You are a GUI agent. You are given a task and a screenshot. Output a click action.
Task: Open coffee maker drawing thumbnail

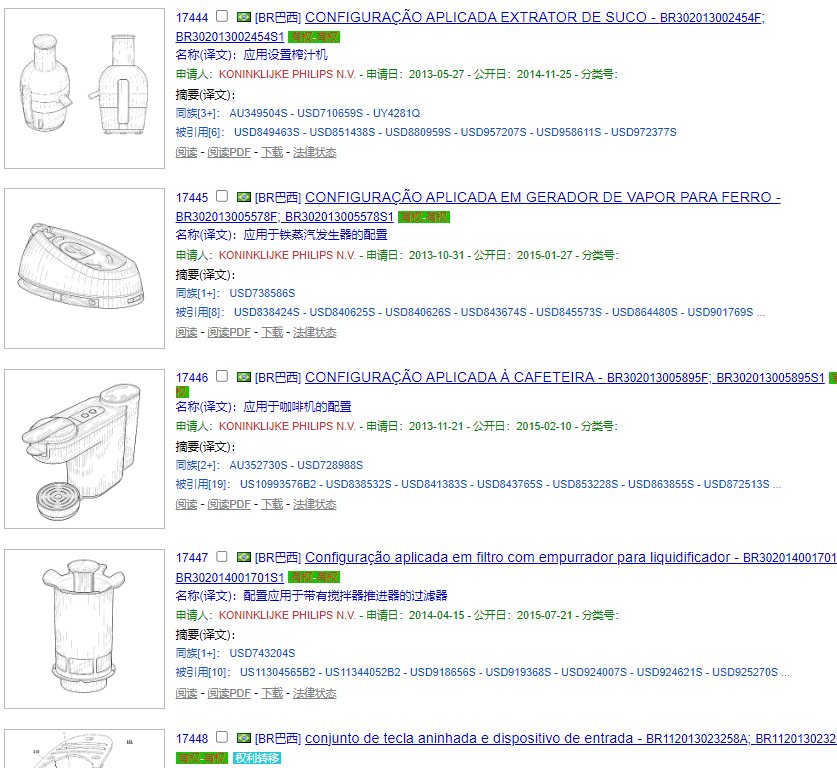[x=84, y=448]
